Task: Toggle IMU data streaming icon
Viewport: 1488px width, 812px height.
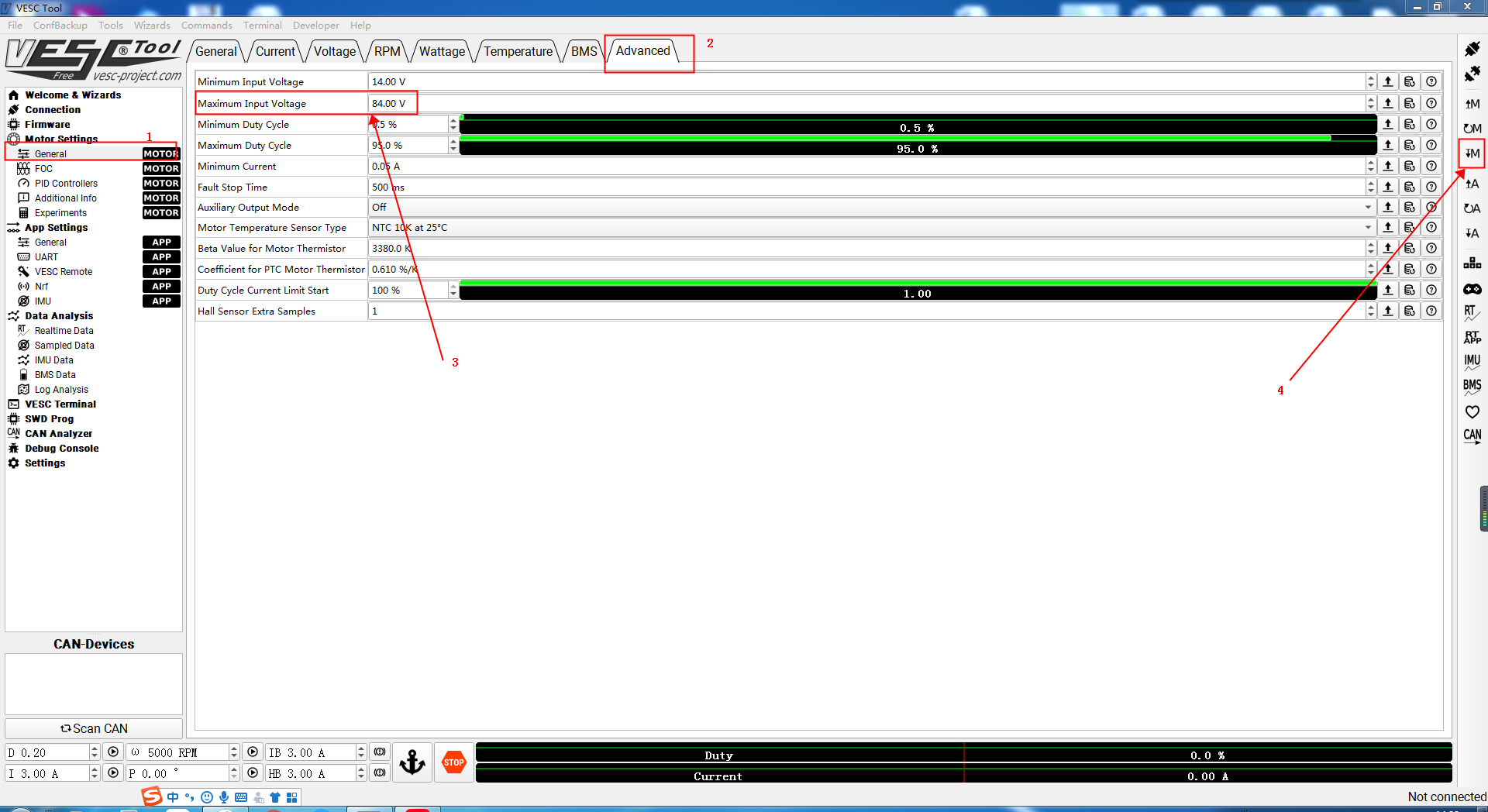Action: (1472, 361)
